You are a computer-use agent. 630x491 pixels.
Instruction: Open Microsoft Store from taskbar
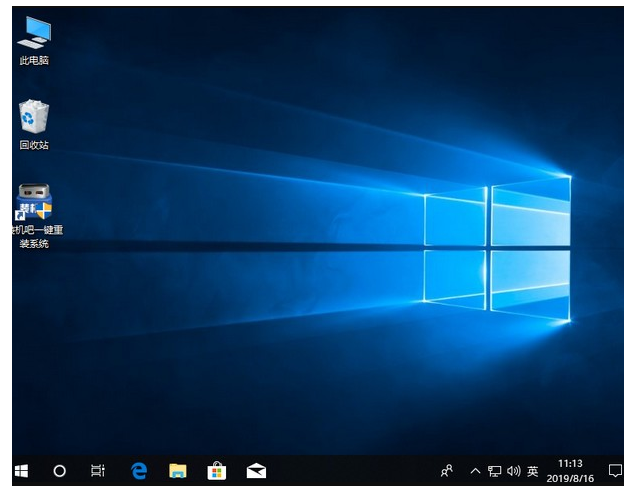(x=216, y=470)
